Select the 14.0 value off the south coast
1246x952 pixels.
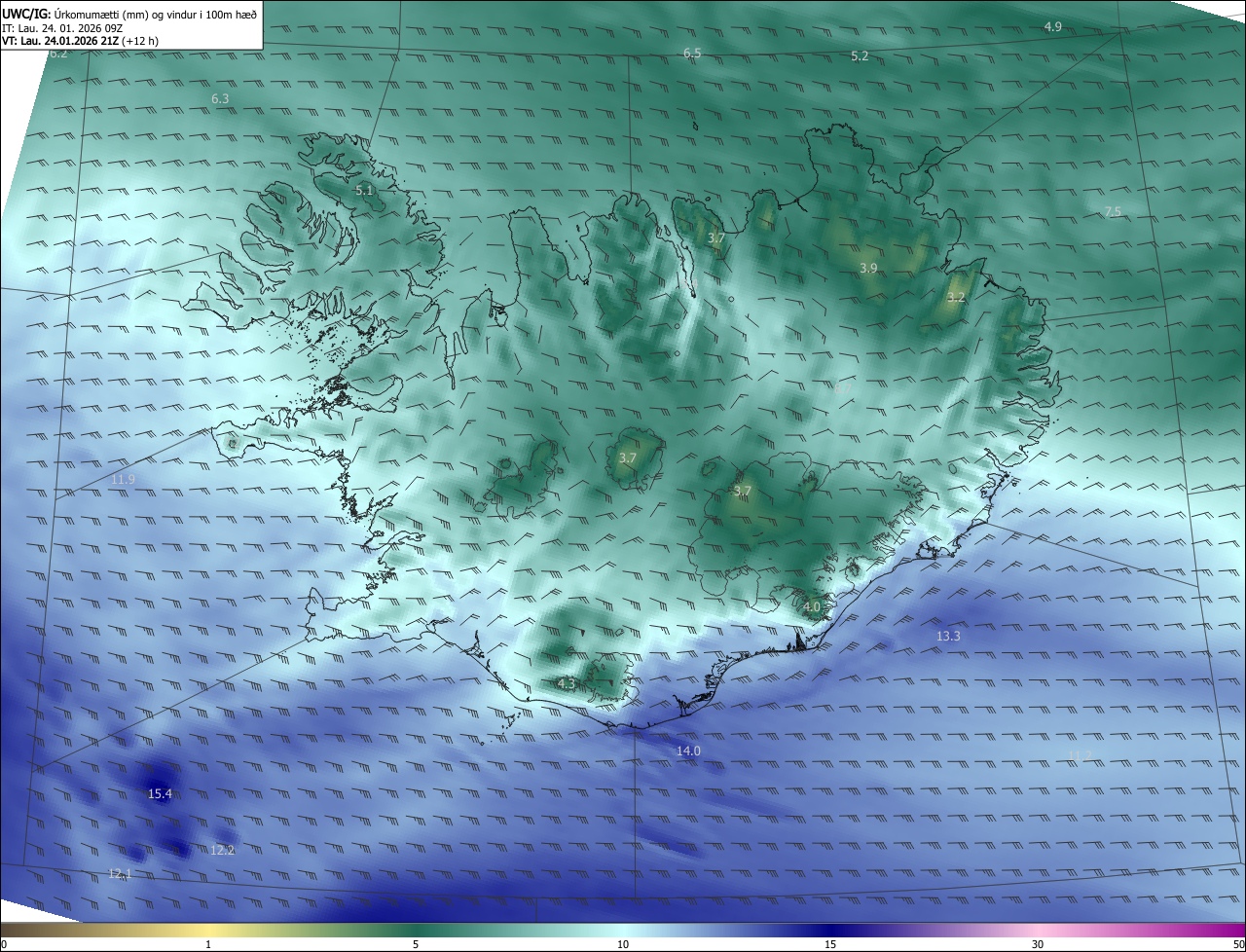pyautogui.click(x=688, y=751)
